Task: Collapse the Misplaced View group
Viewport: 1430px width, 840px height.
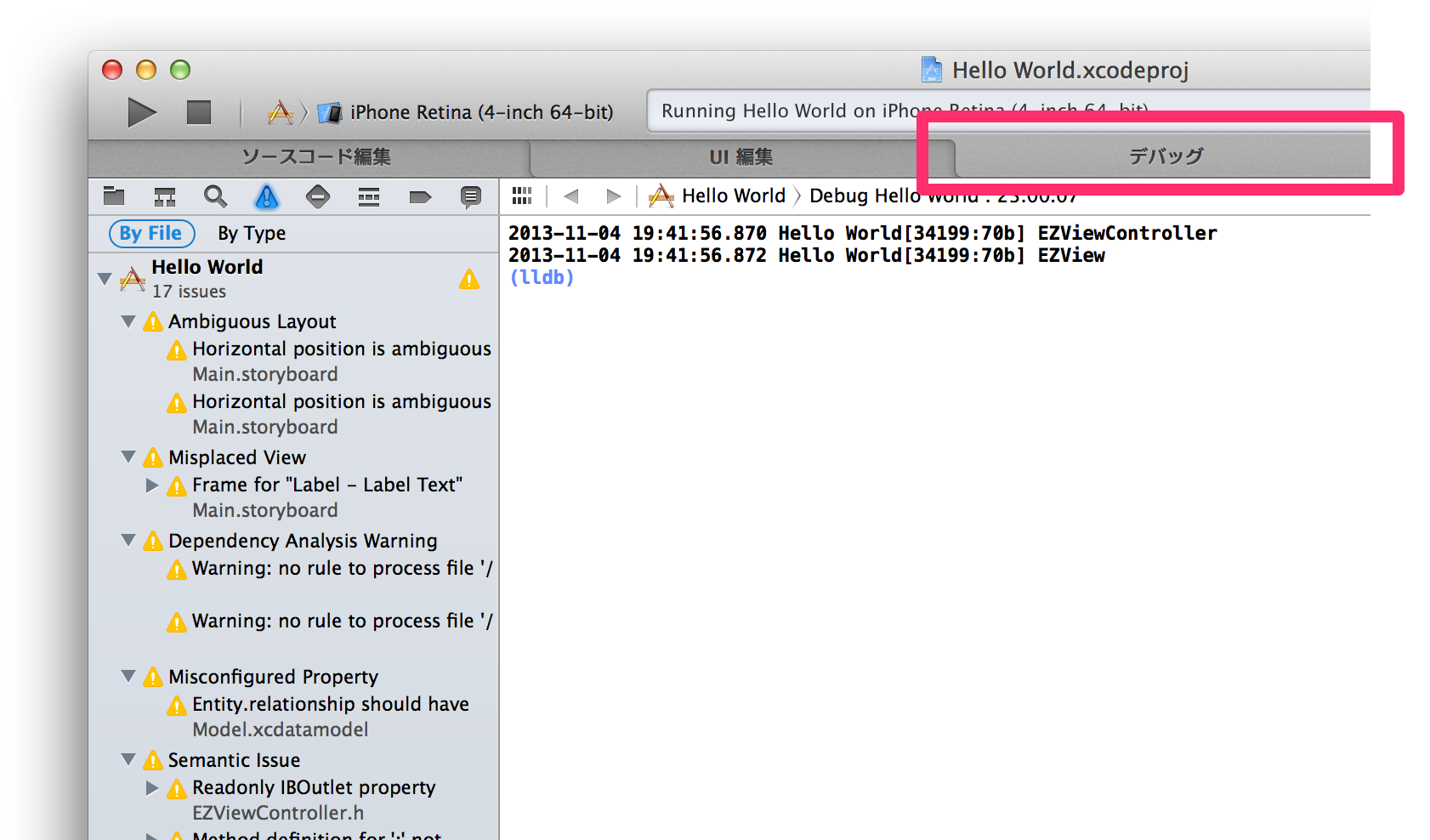Action: click(x=128, y=457)
